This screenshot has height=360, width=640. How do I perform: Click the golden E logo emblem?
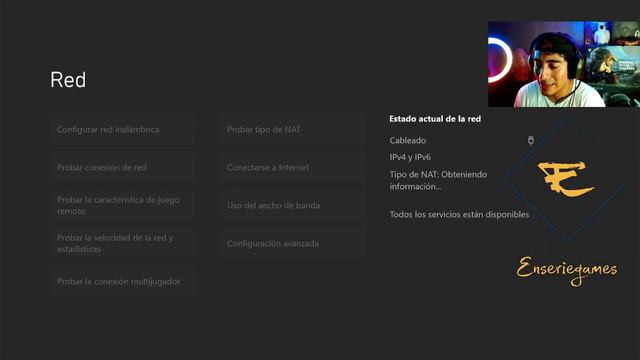pos(566,178)
